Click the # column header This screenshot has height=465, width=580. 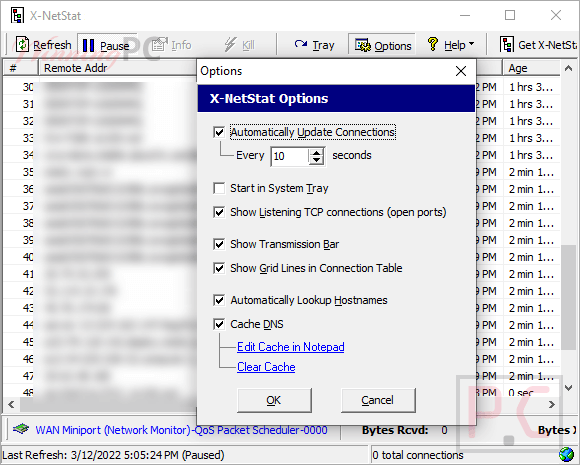(x=20, y=68)
